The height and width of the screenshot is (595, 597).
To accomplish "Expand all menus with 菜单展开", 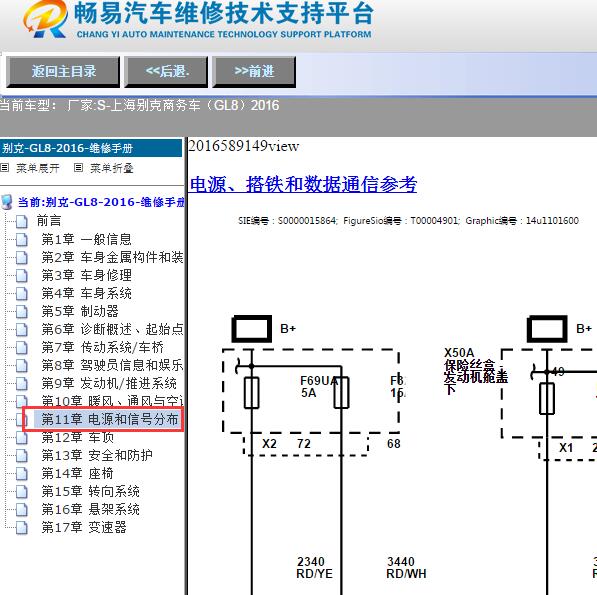I will pyautogui.click(x=37, y=168).
